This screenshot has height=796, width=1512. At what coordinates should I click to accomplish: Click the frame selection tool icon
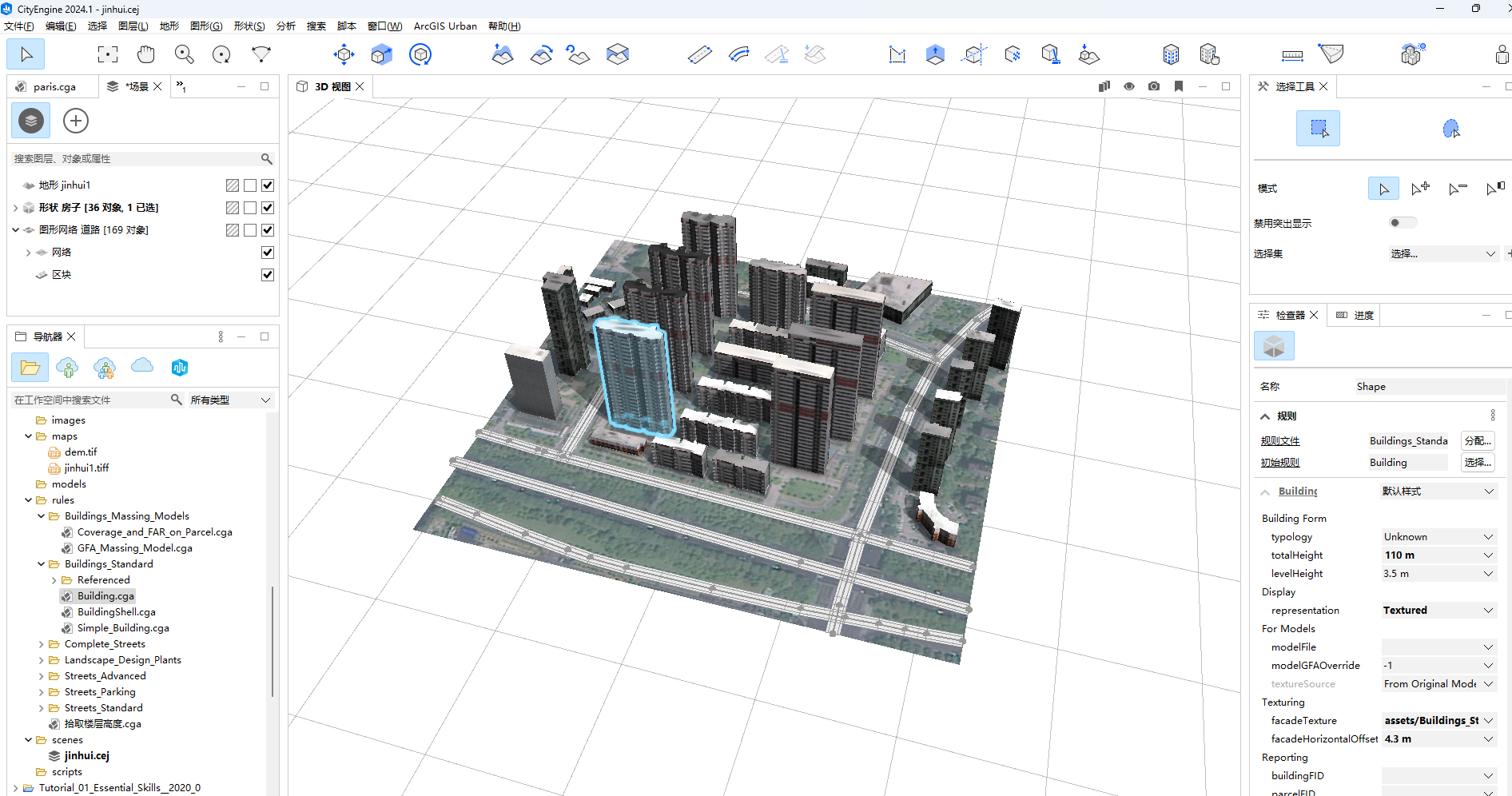pos(108,54)
